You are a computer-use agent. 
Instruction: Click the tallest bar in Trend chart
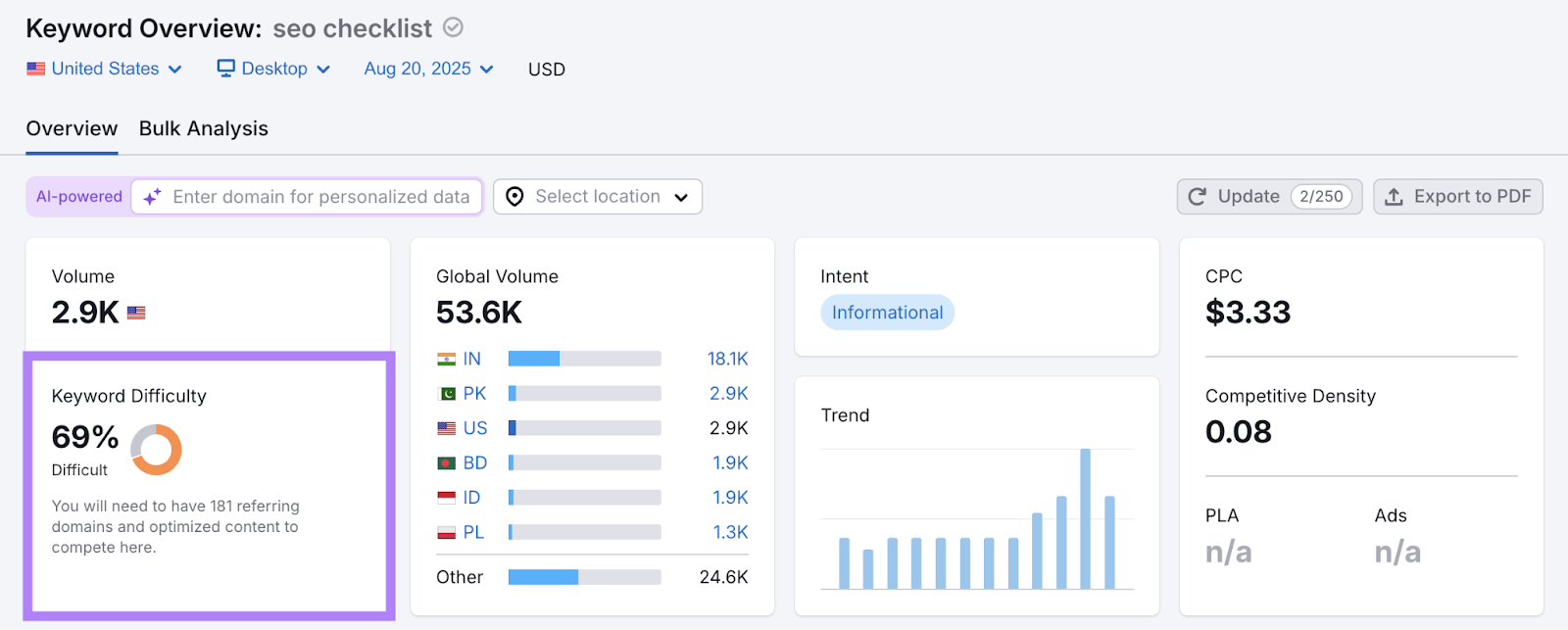[x=1085, y=519]
